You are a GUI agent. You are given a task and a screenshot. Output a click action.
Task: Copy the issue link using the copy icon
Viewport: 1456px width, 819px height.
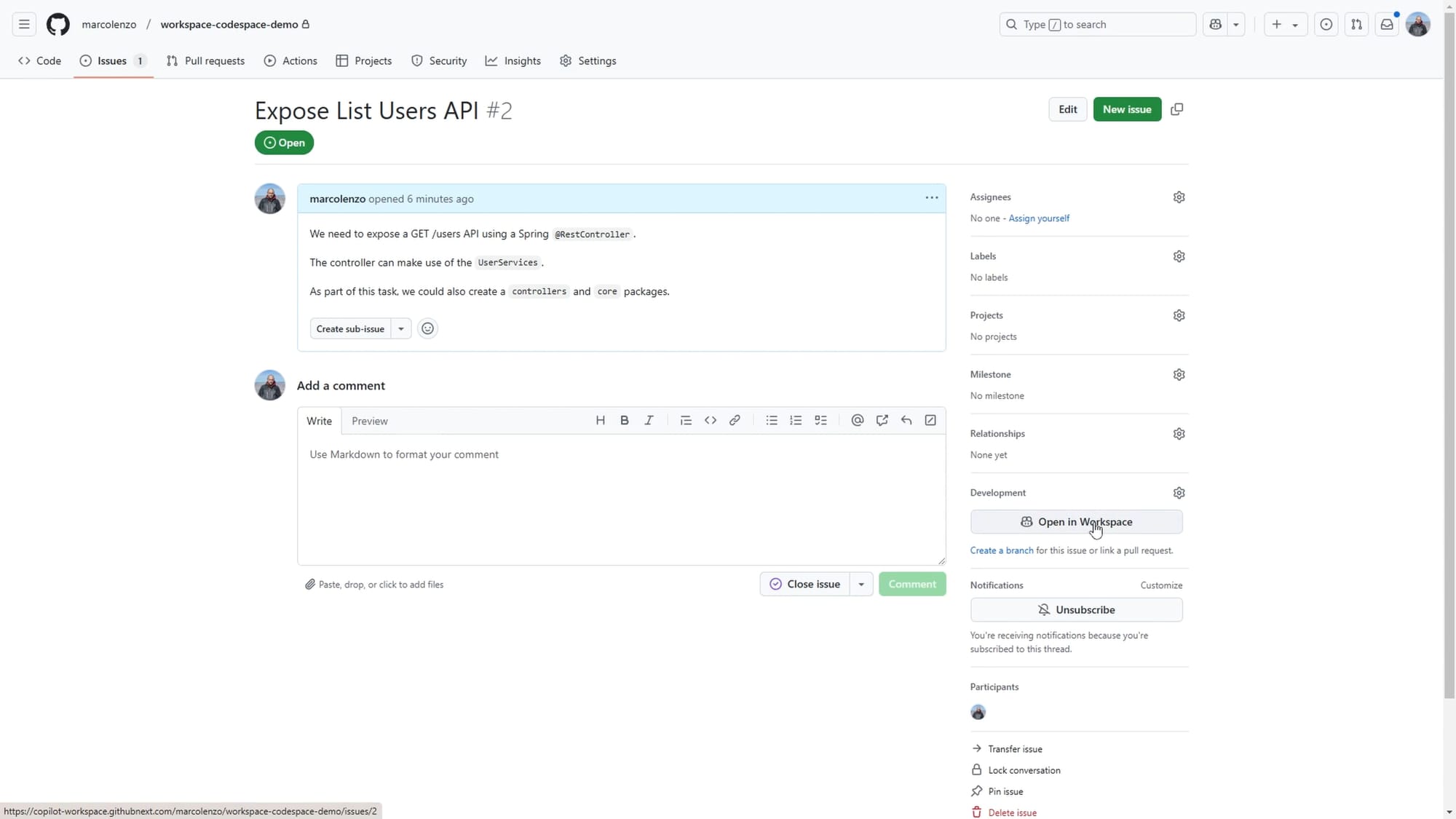[x=1176, y=109]
